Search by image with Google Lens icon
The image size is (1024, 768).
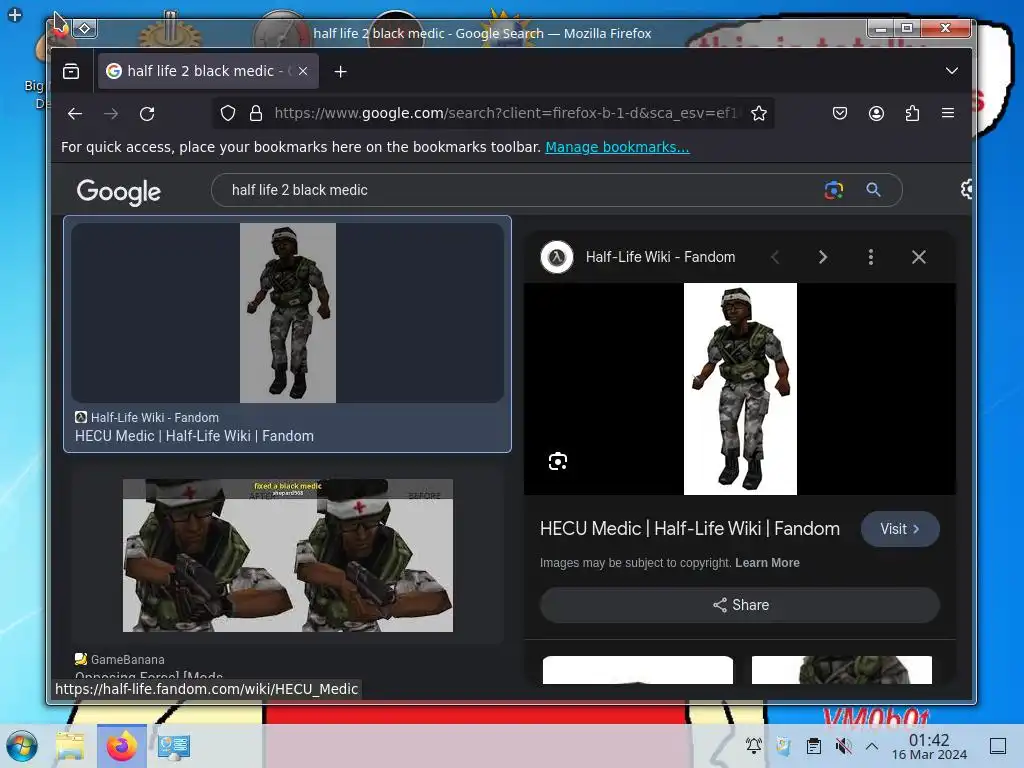point(833,190)
